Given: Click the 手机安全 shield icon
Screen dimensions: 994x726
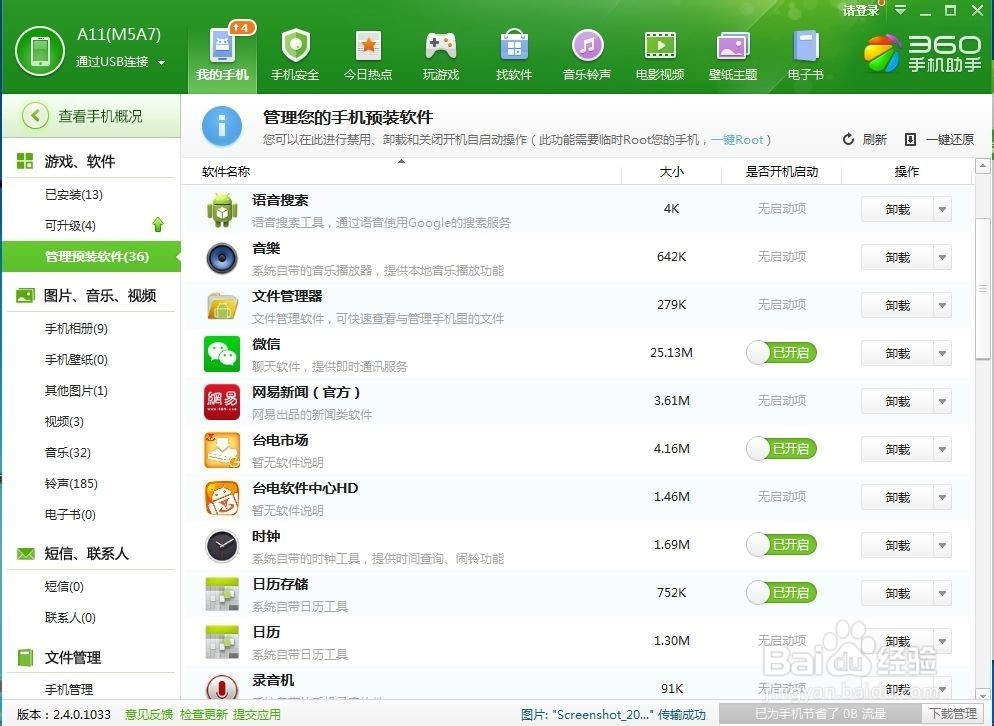Looking at the screenshot, I should tap(295, 47).
